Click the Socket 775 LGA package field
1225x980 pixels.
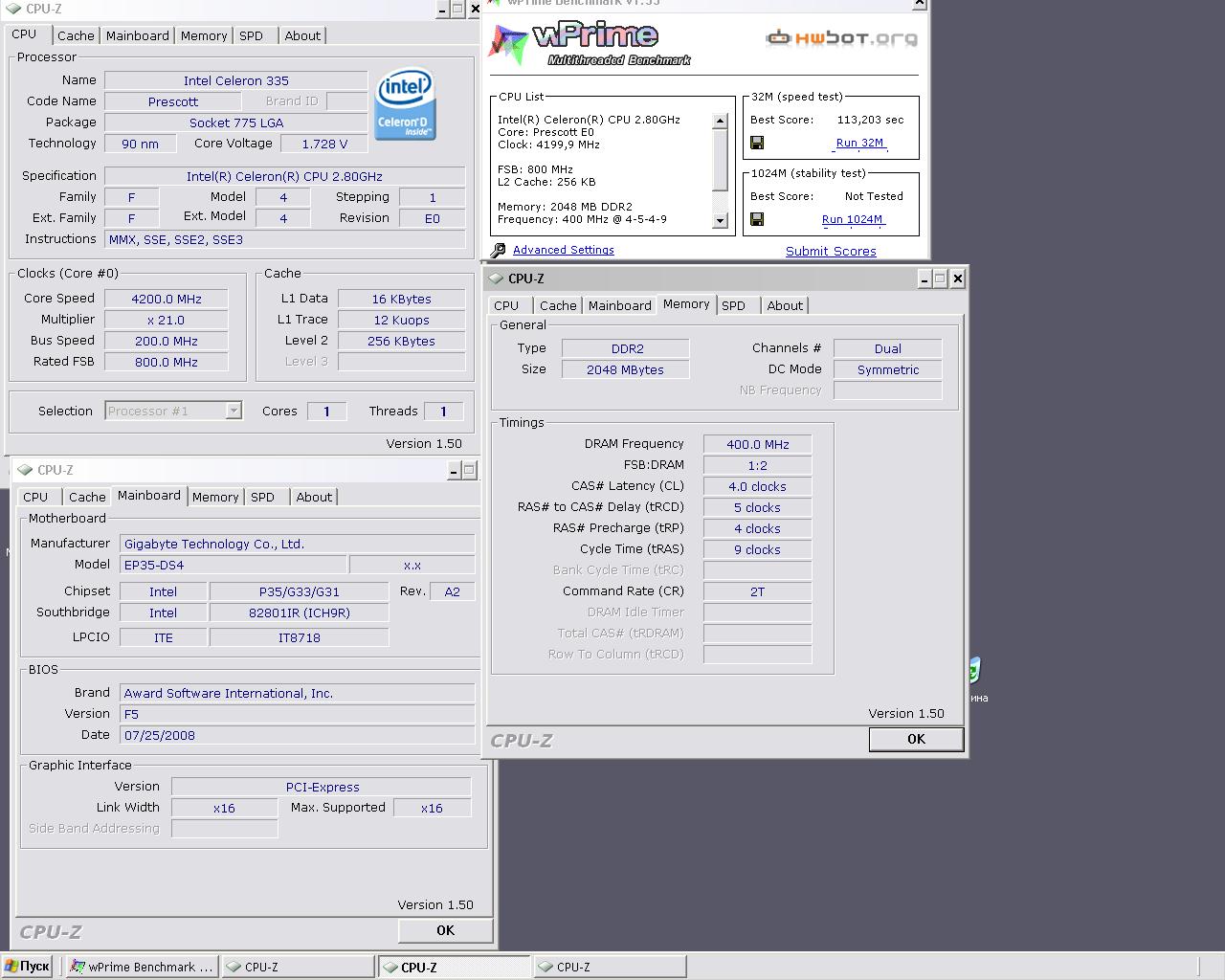(x=236, y=122)
